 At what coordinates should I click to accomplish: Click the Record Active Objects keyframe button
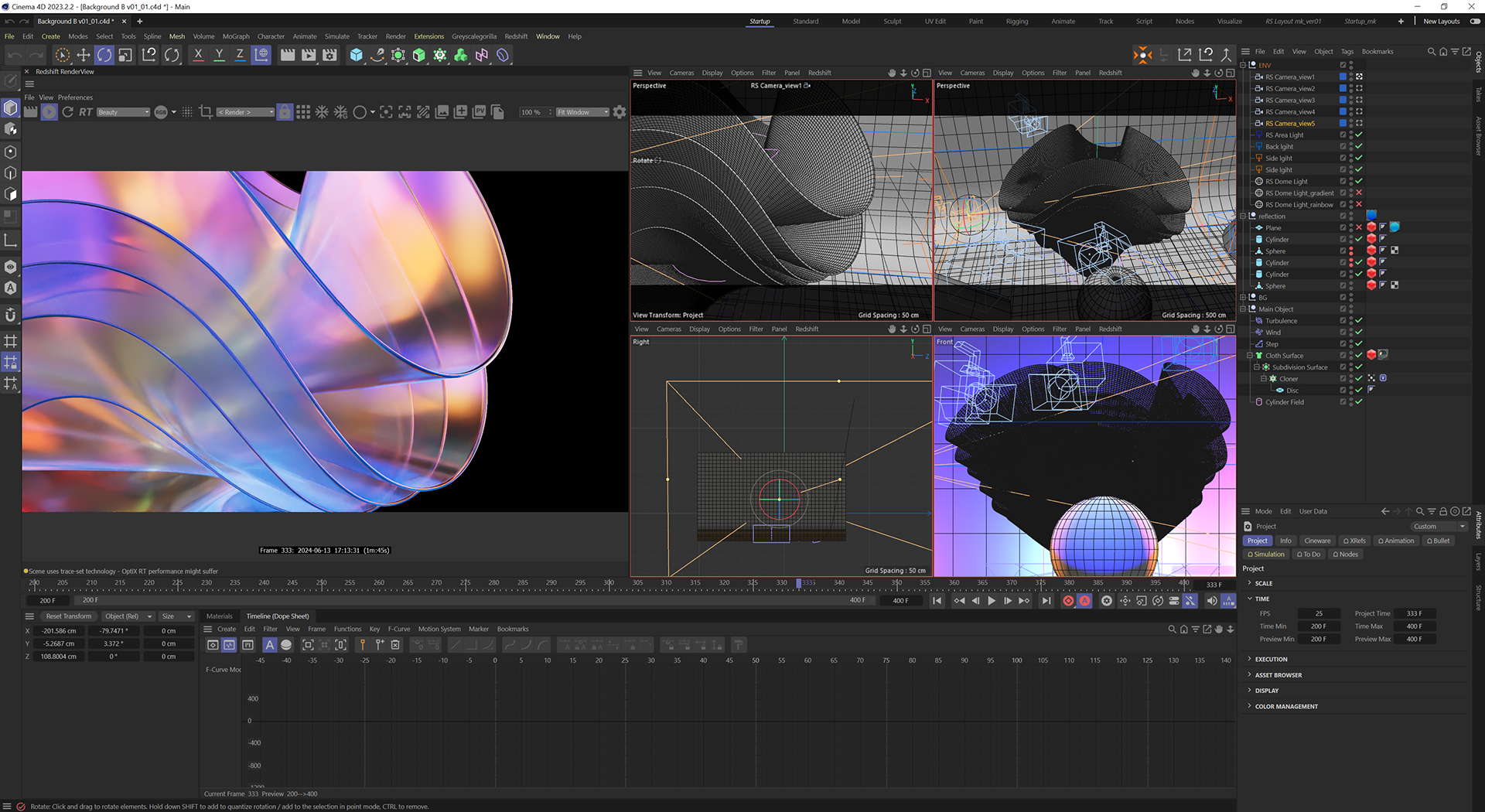1068,601
